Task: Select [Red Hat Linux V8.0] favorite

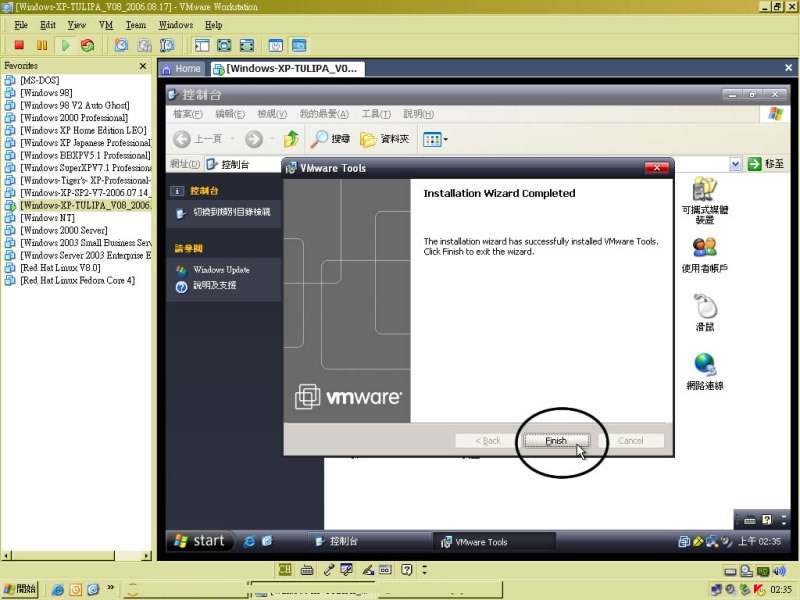Action: point(60,268)
